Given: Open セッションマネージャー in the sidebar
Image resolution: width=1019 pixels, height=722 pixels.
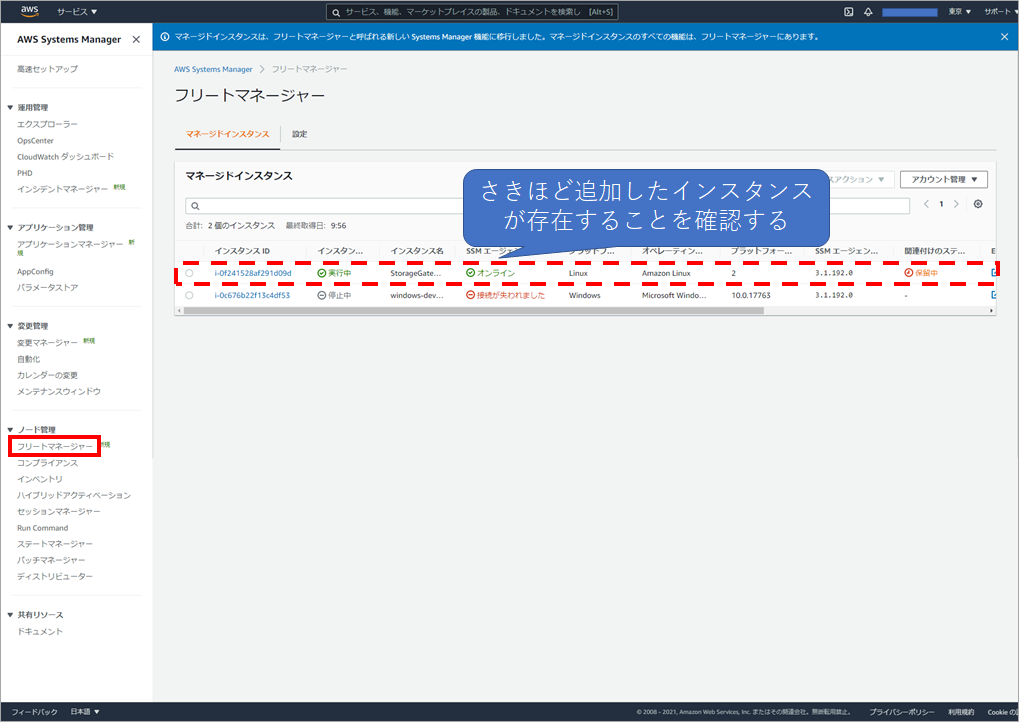Looking at the screenshot, I should (x=59, y=511).
